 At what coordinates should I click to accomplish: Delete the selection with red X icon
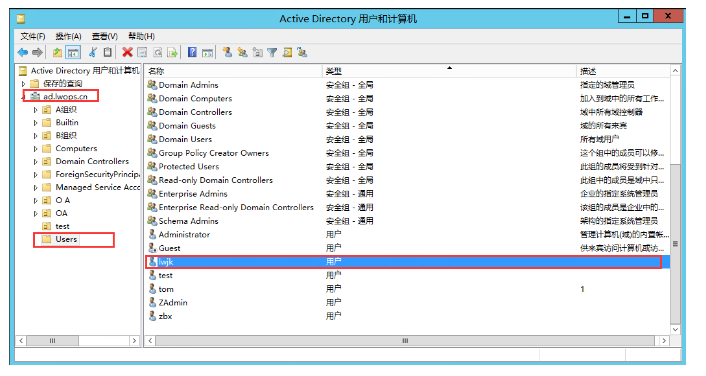127,53
